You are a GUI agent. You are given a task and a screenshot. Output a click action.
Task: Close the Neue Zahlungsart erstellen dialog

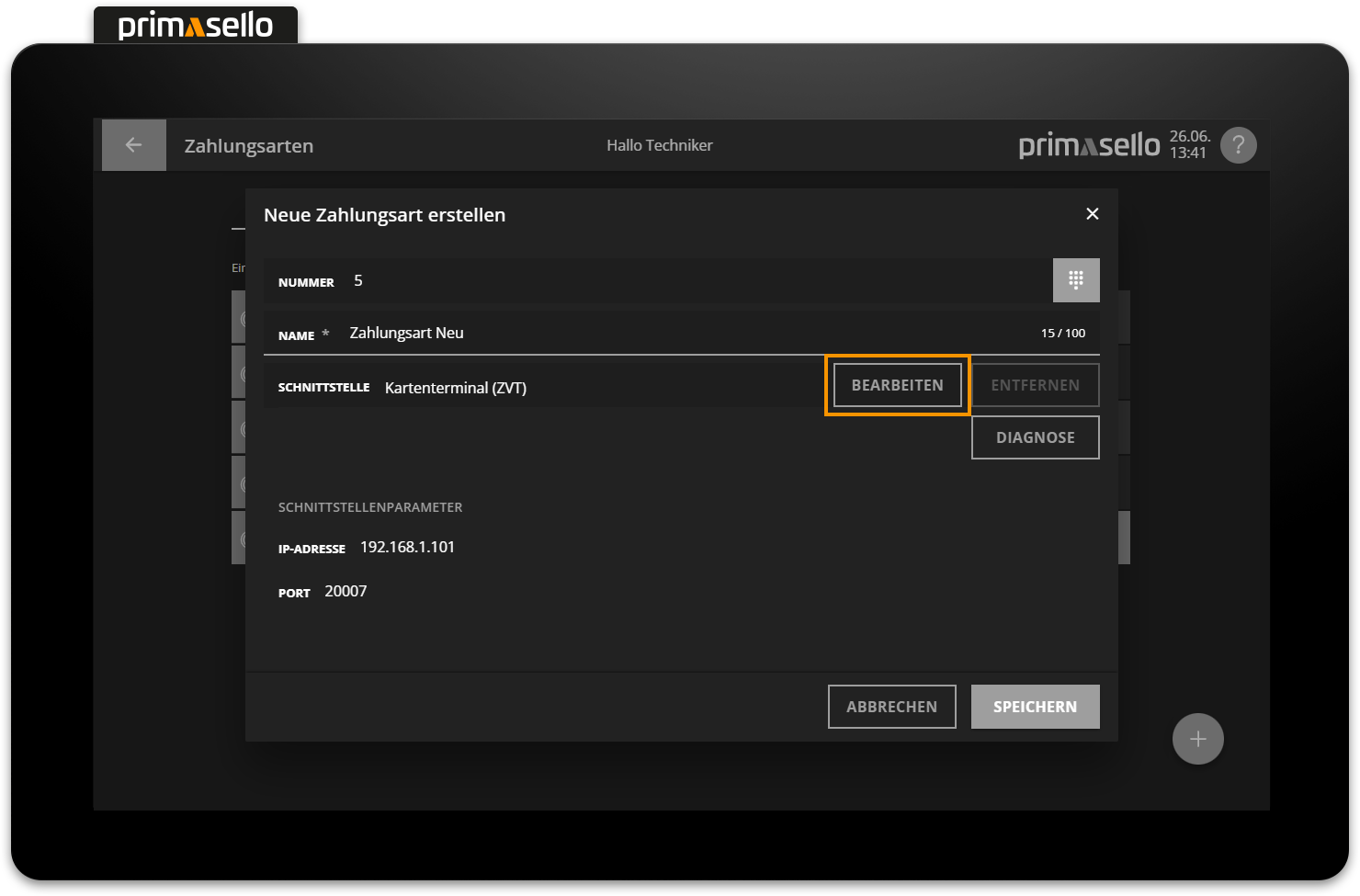[1092, 214]
